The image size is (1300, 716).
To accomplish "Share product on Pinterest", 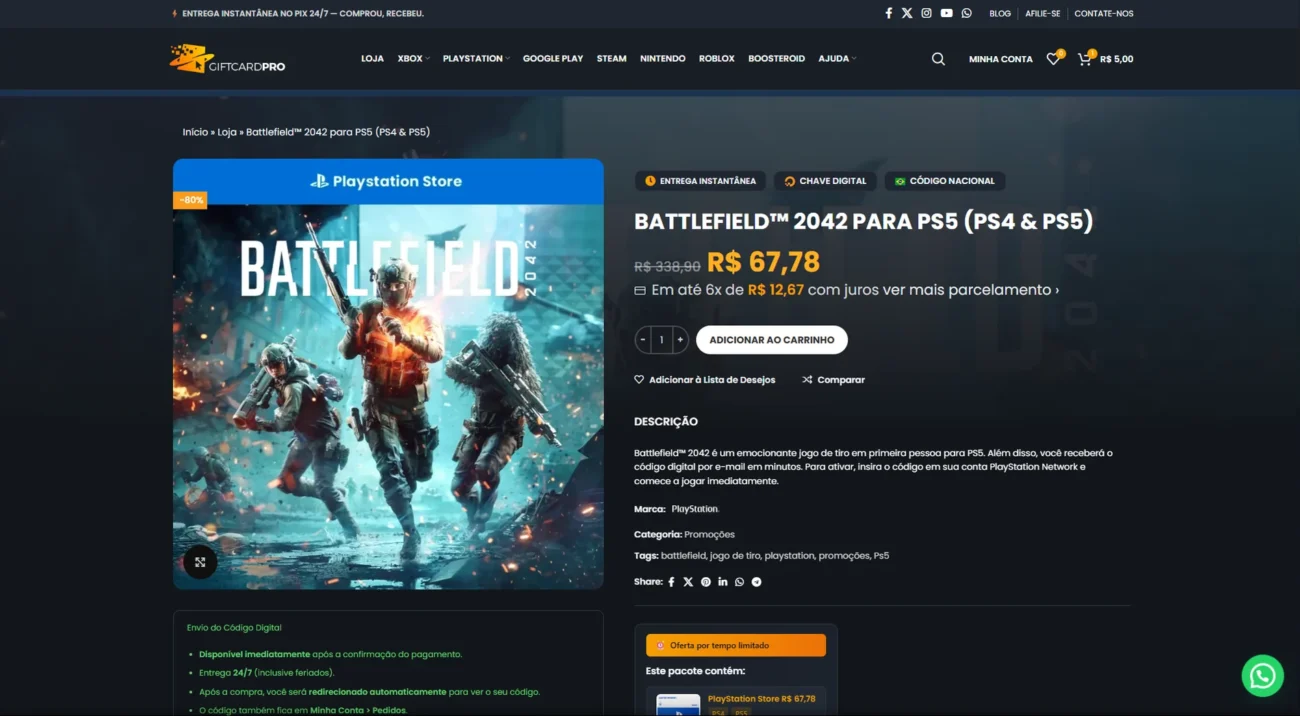I will (x=706, y=582).
